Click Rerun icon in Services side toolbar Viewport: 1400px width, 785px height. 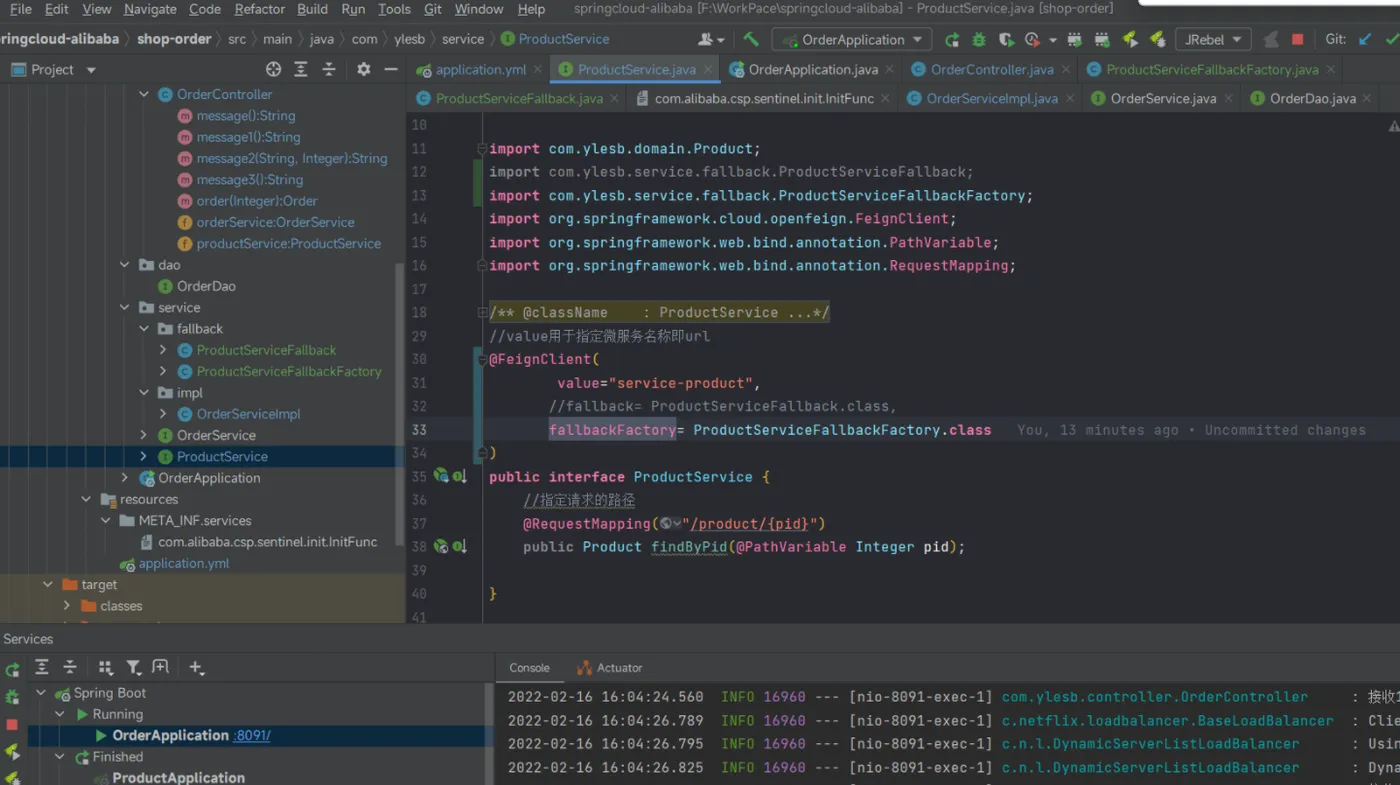12,669
